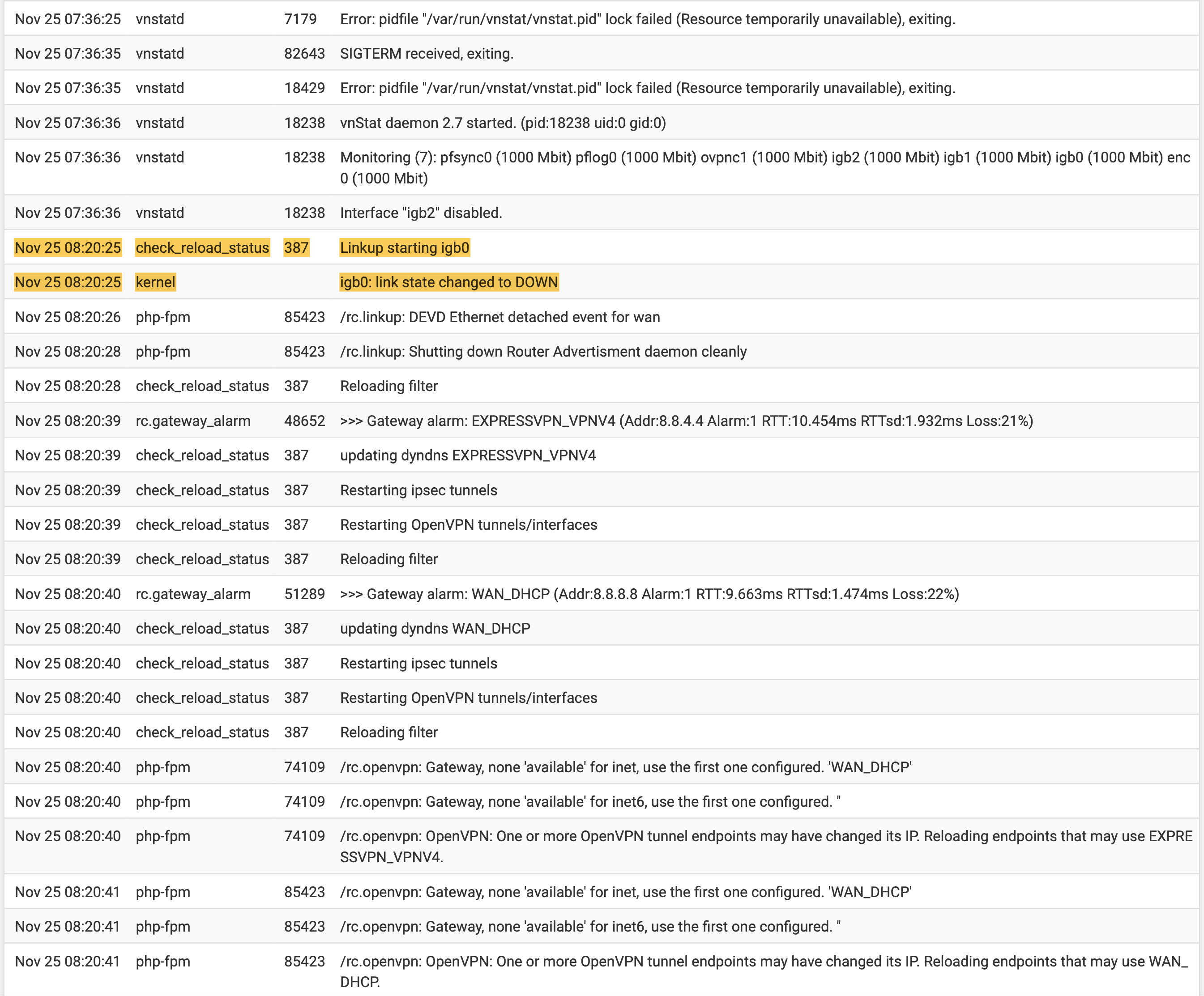Screen dimensions: 1204x996
Task: Select the timestamp "Nov 25 08:20:26"
Action: click(68, 317)
